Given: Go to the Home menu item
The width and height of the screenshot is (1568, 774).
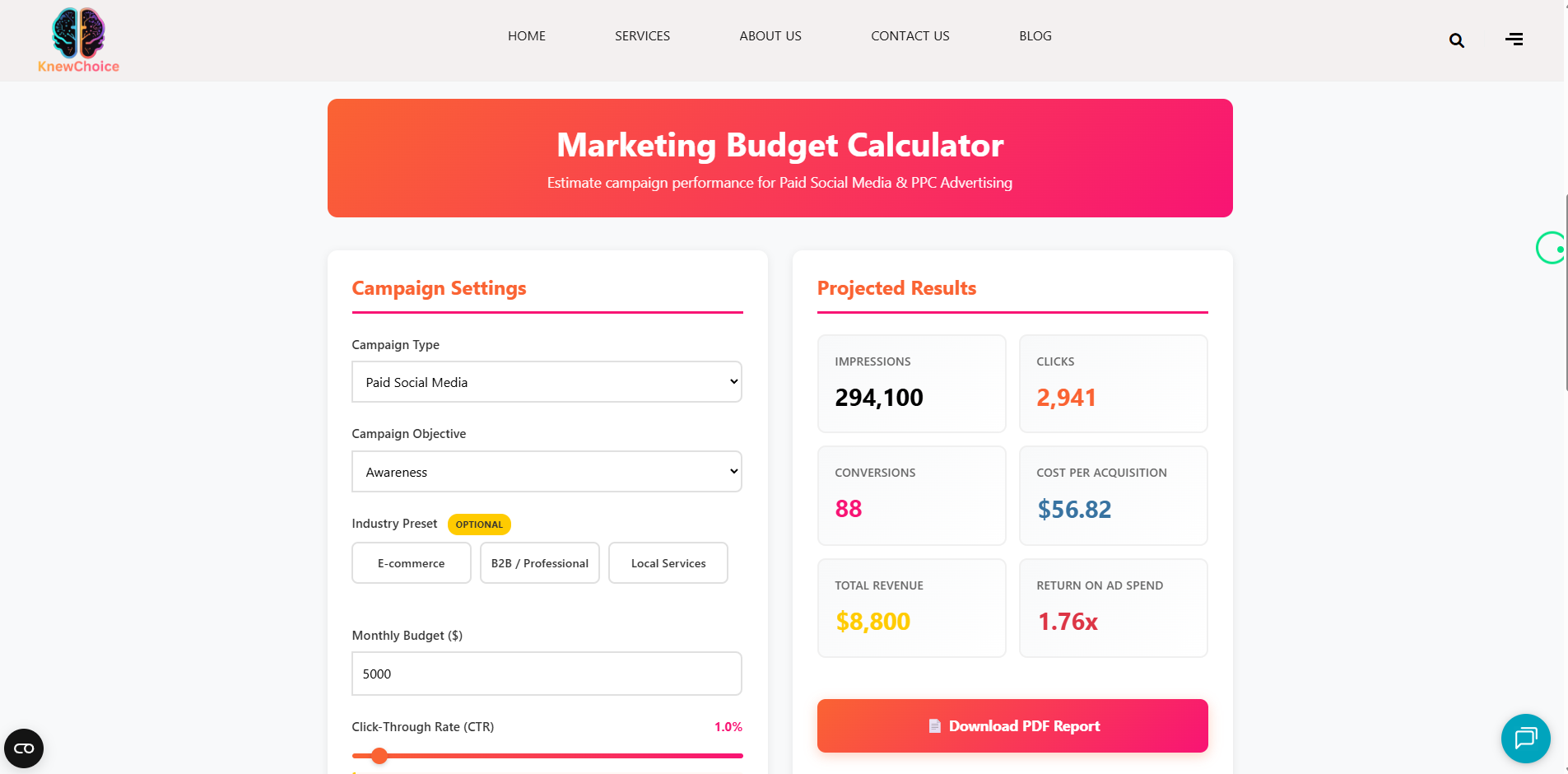Looking at the screenshot, I should (527, 36).
